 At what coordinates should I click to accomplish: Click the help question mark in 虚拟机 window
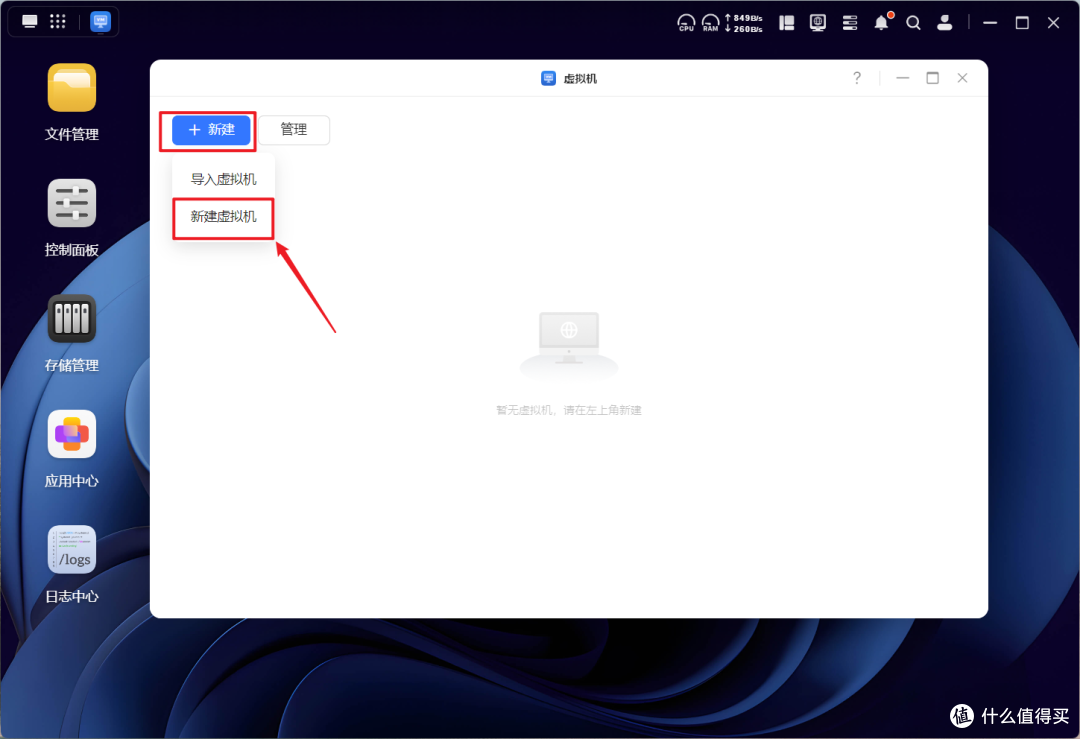click(x=857, y=78)
